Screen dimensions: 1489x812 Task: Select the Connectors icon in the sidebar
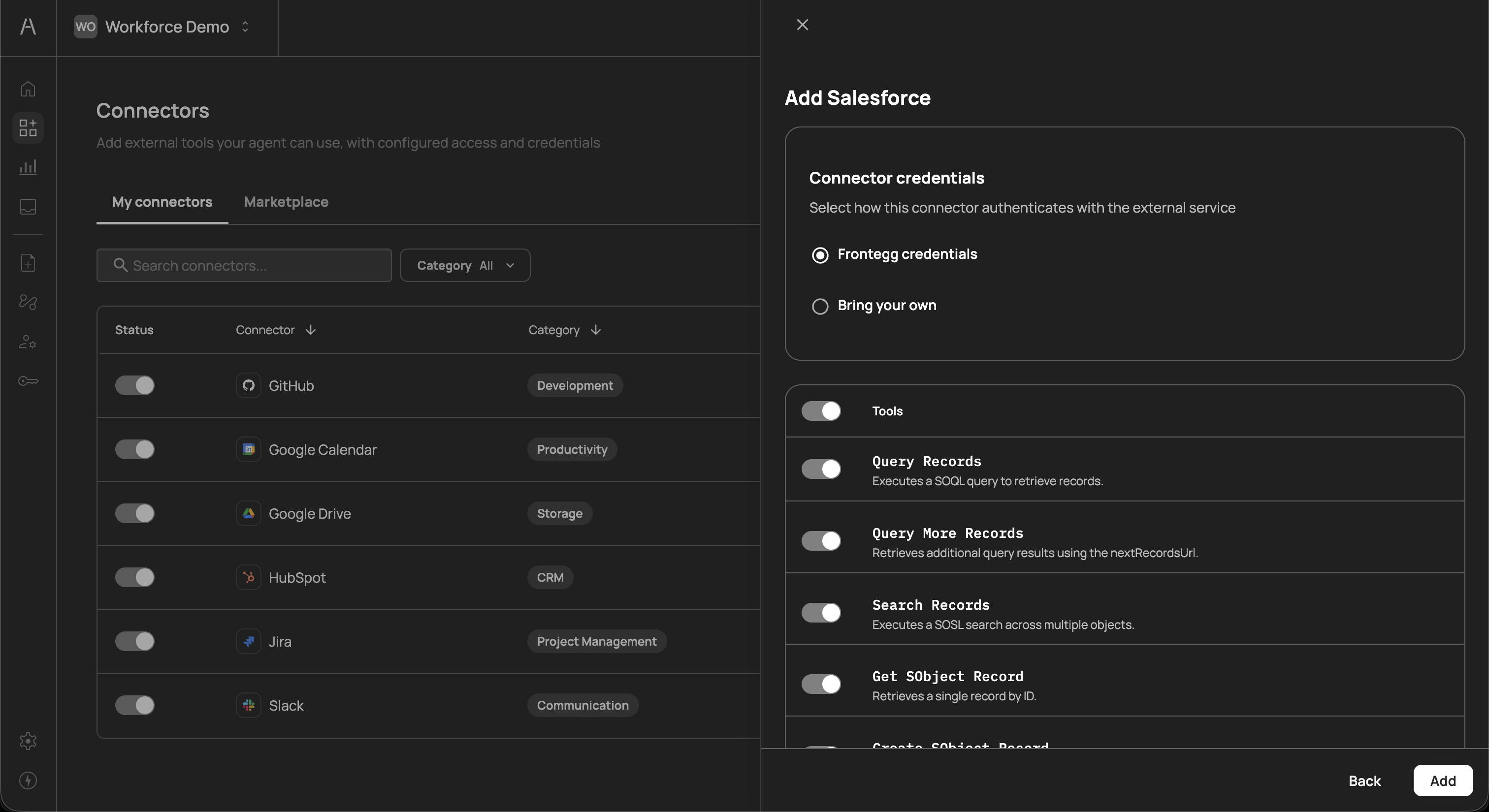point(27,127)
